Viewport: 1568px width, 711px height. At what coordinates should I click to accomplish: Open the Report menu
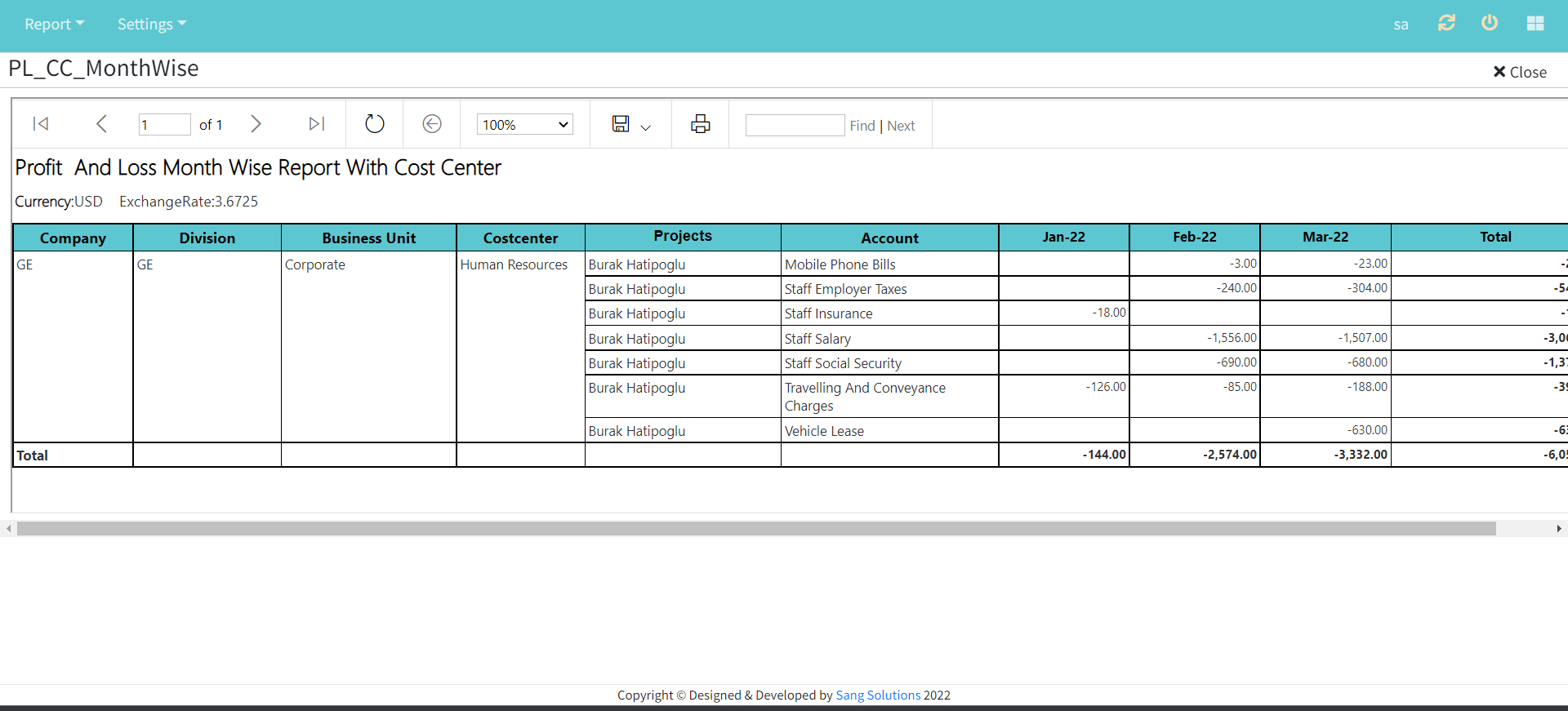pyautogui.click(x=54, y=24)
